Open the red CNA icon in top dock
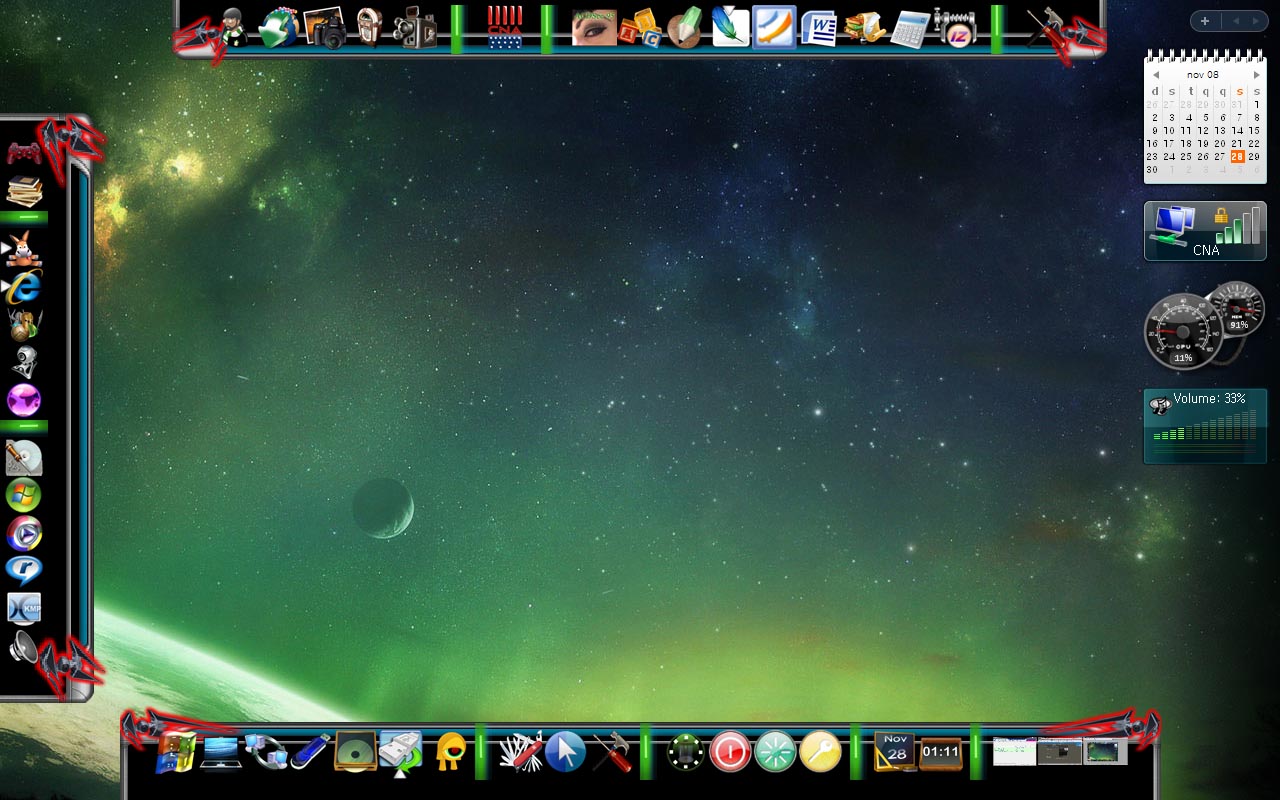 [505, 28]
